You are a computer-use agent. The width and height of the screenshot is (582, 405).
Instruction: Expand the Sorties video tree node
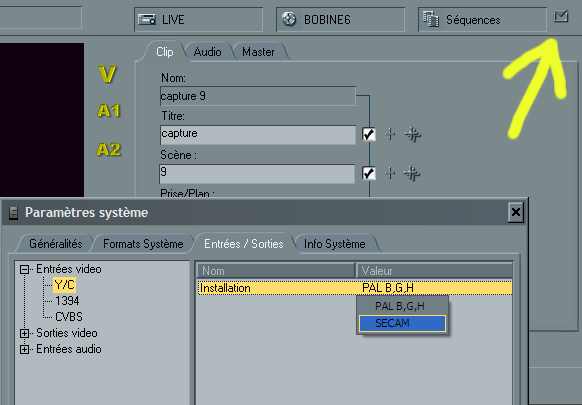click(24, 333)
